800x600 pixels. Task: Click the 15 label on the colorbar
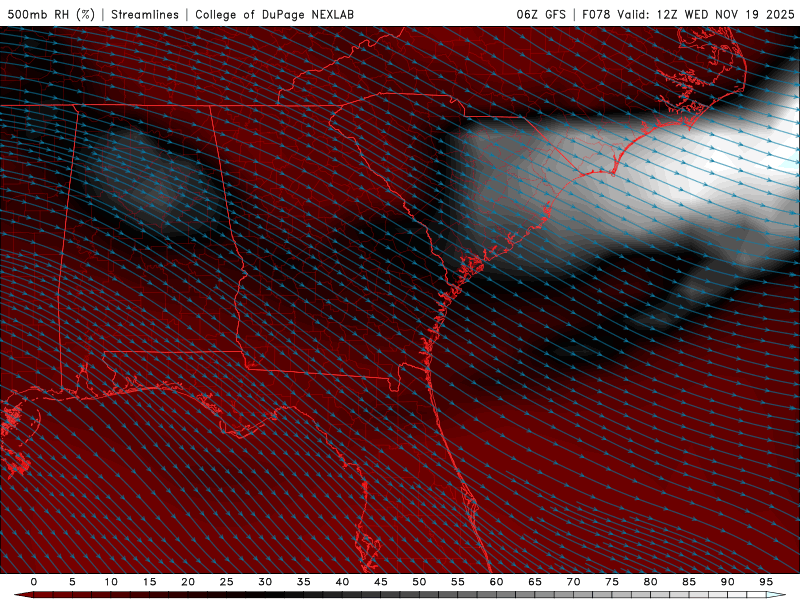click(149, 582)
